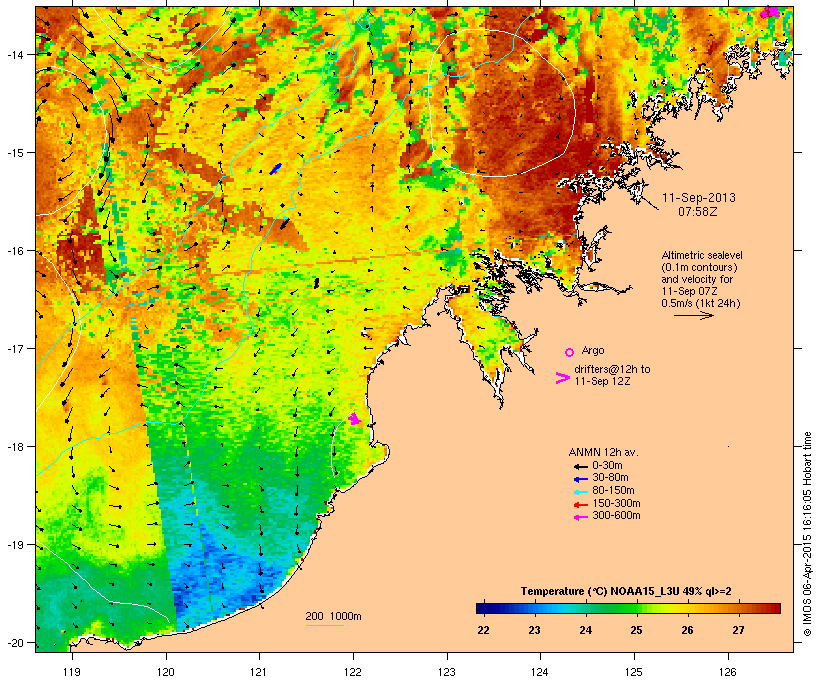The height and width of the screenshot is (680, 820).
Task: Click the blue 30-80m legend arrow
Action: coord(580,479)
